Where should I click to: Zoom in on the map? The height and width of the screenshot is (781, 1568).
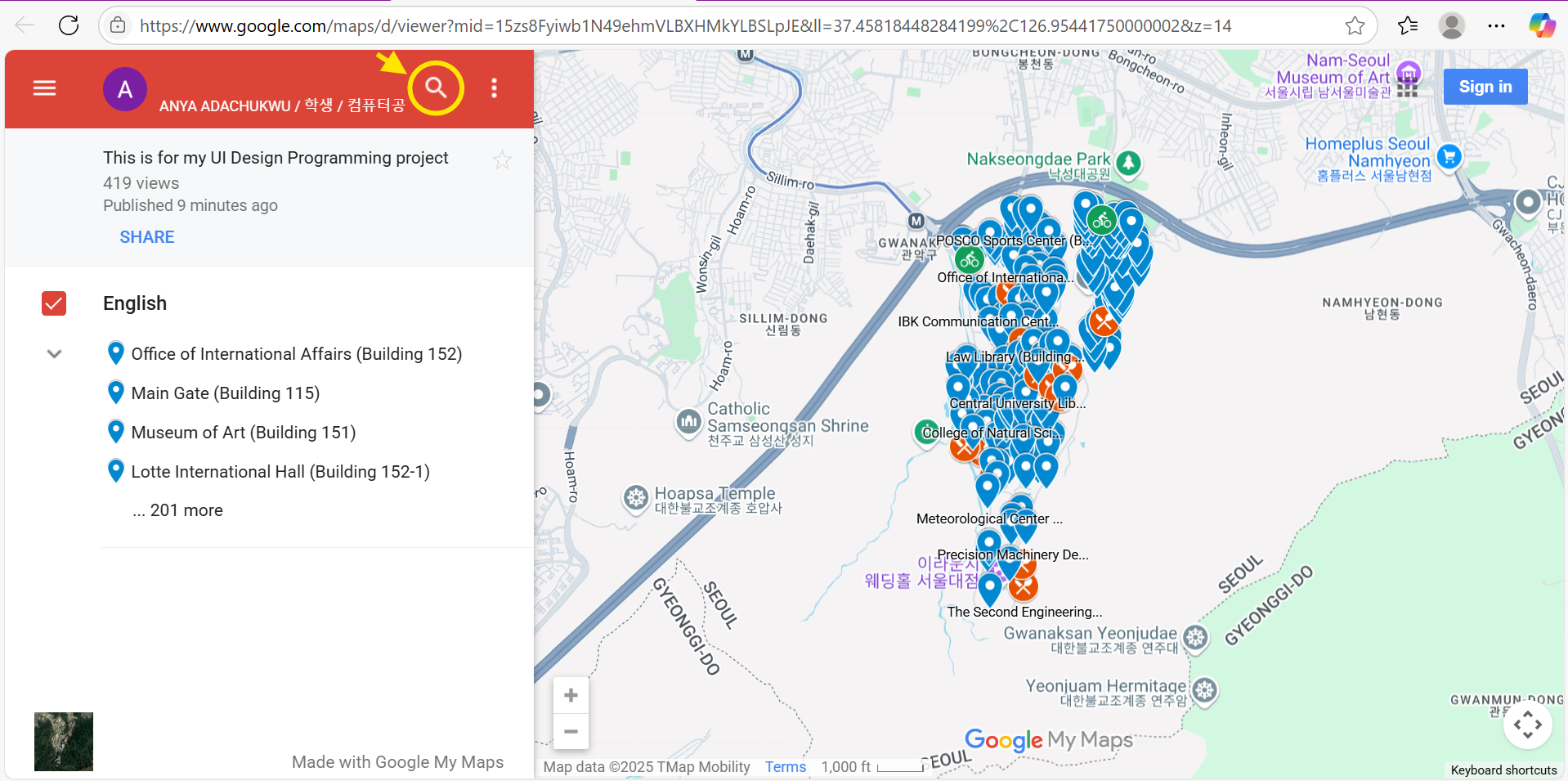point(571,695)
